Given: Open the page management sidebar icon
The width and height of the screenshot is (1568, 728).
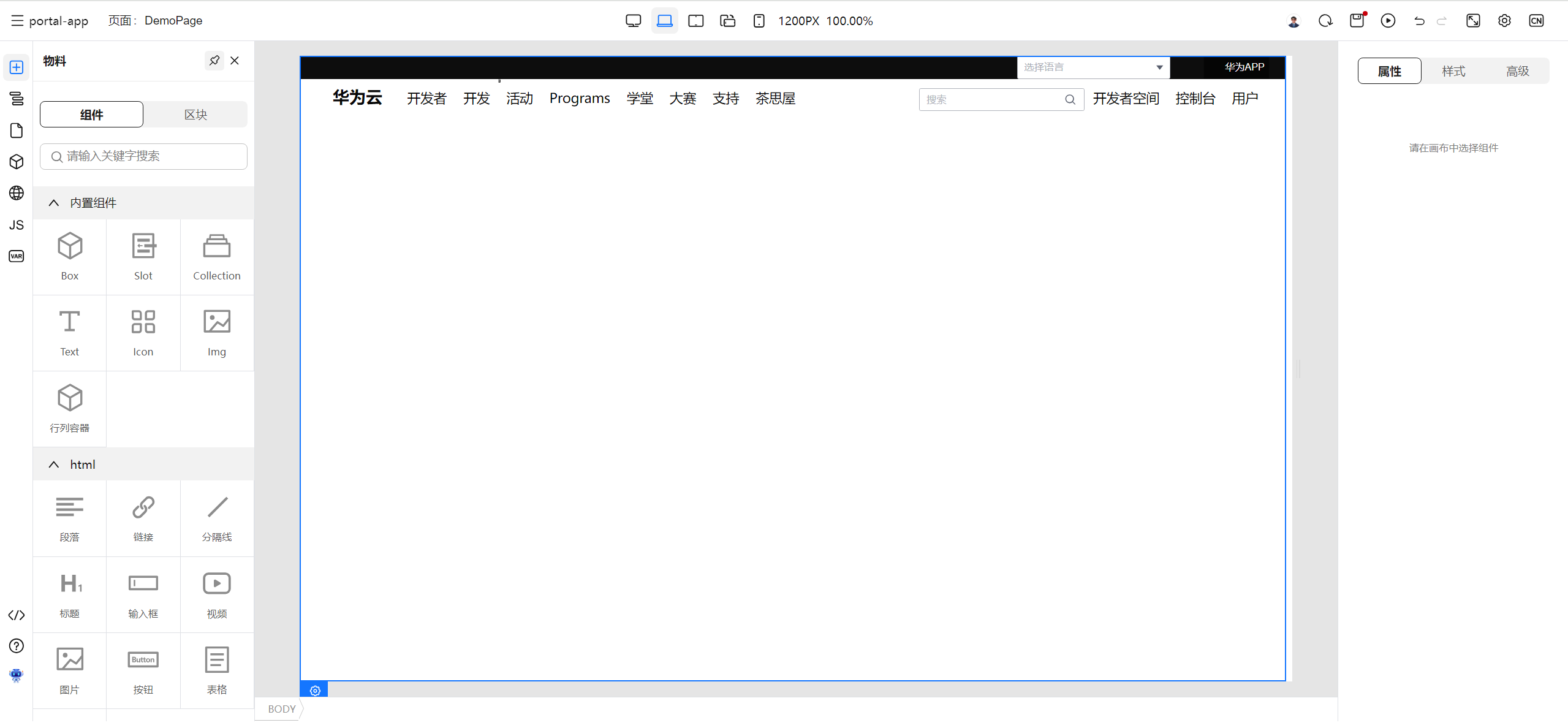Looking at the screenshot, I should click(17, 131).
